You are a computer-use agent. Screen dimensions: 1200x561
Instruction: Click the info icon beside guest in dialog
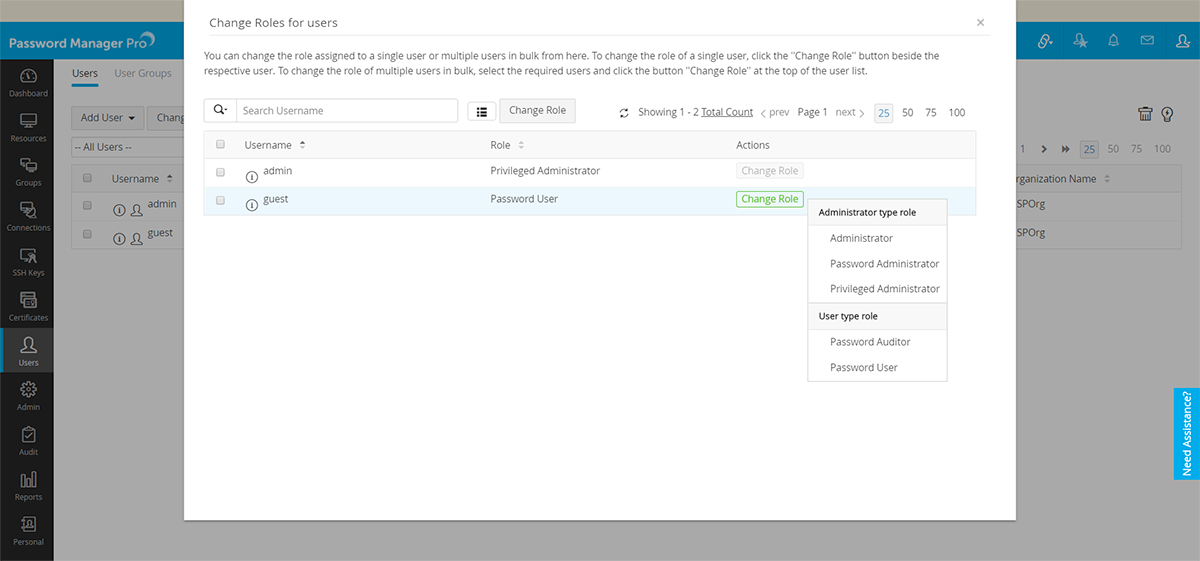(x=252, y=204)
